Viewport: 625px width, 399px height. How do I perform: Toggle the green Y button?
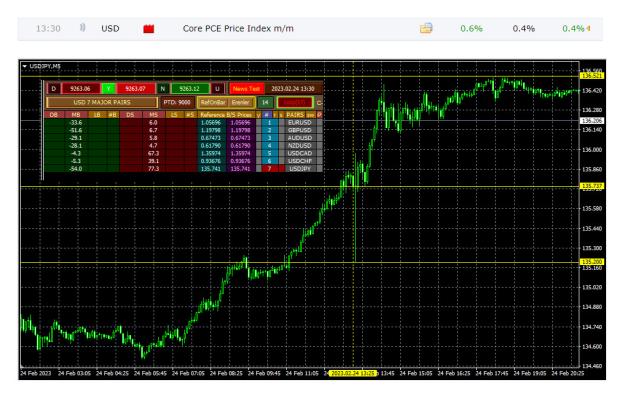[108, 88]
